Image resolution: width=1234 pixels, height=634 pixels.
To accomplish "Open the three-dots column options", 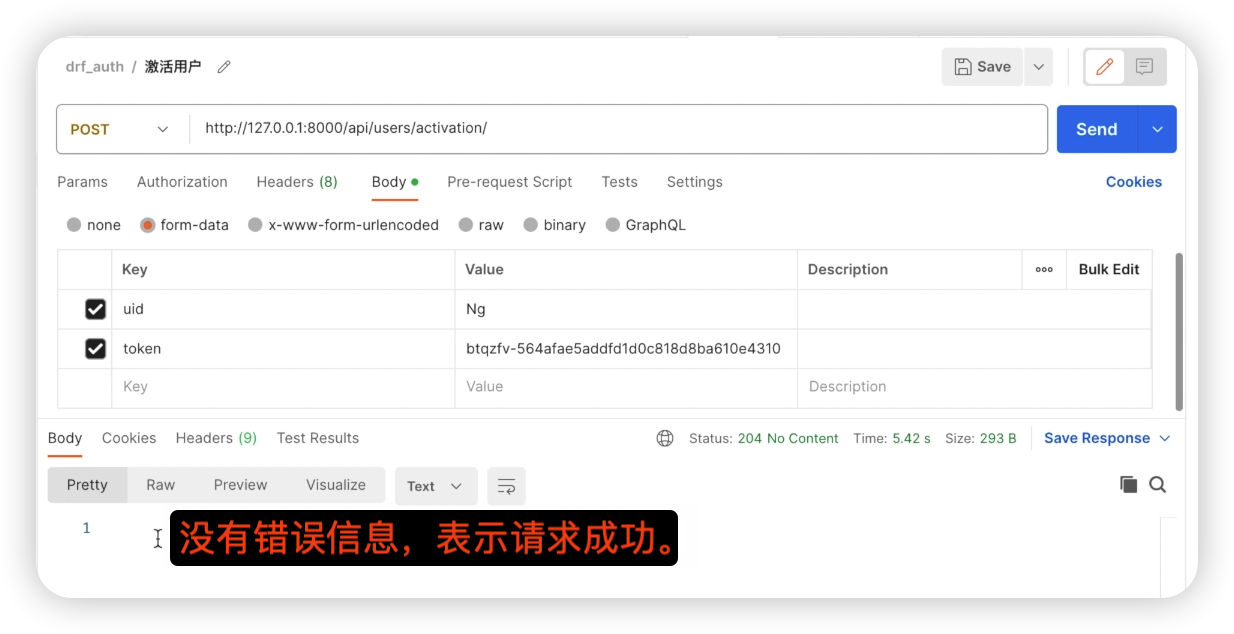I will click(x=1044, y=270).
